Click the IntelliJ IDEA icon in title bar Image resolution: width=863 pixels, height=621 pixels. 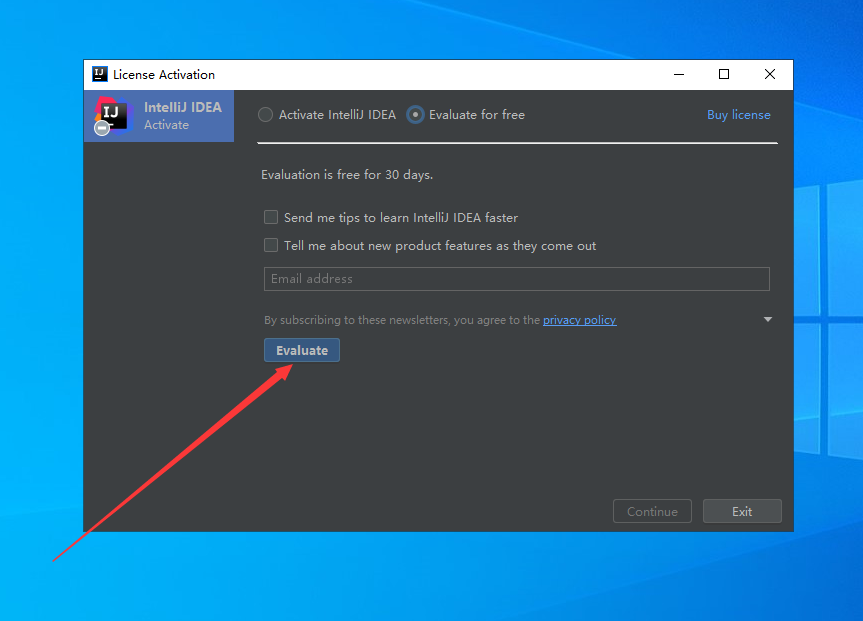99,74
